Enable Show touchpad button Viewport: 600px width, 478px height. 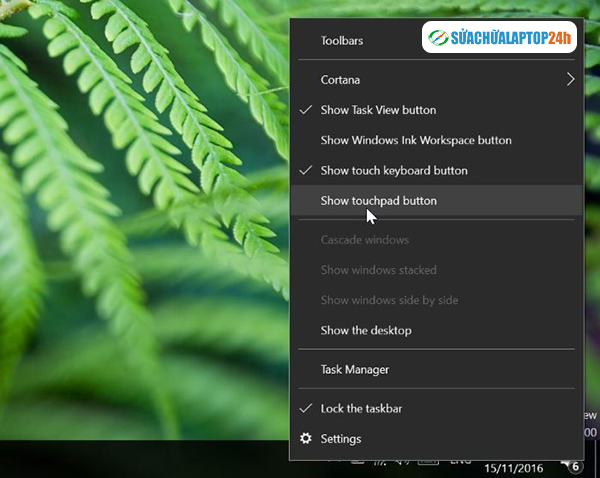click(378, 201)
